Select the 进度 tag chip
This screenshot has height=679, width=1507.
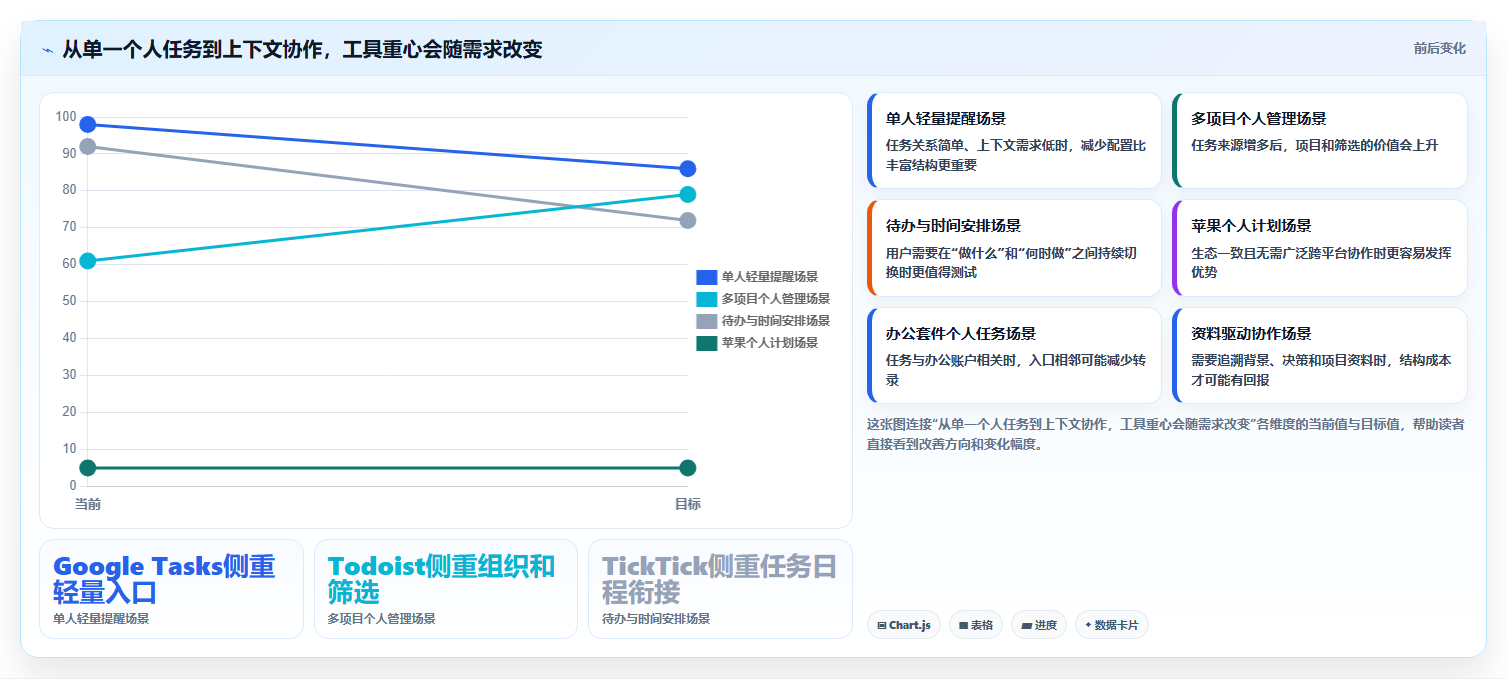point(1039,625)
